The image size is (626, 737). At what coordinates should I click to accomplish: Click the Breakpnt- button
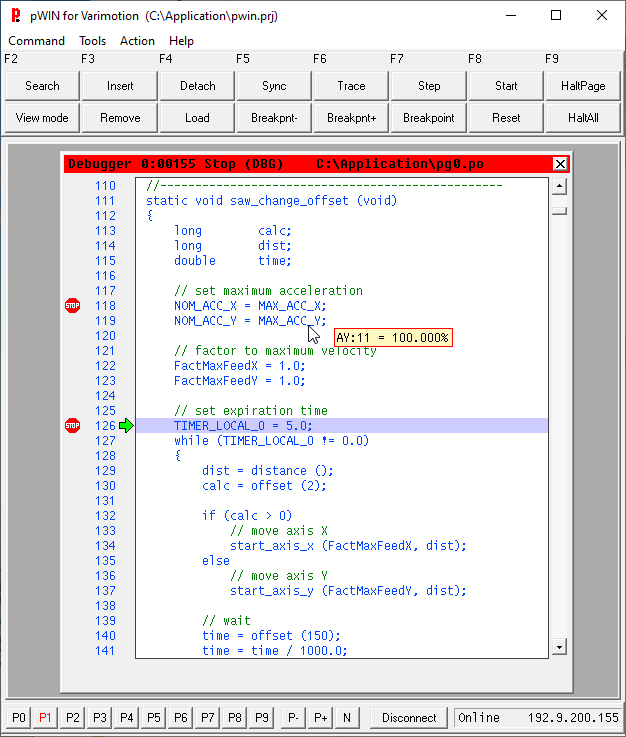[x=274, y=118]
